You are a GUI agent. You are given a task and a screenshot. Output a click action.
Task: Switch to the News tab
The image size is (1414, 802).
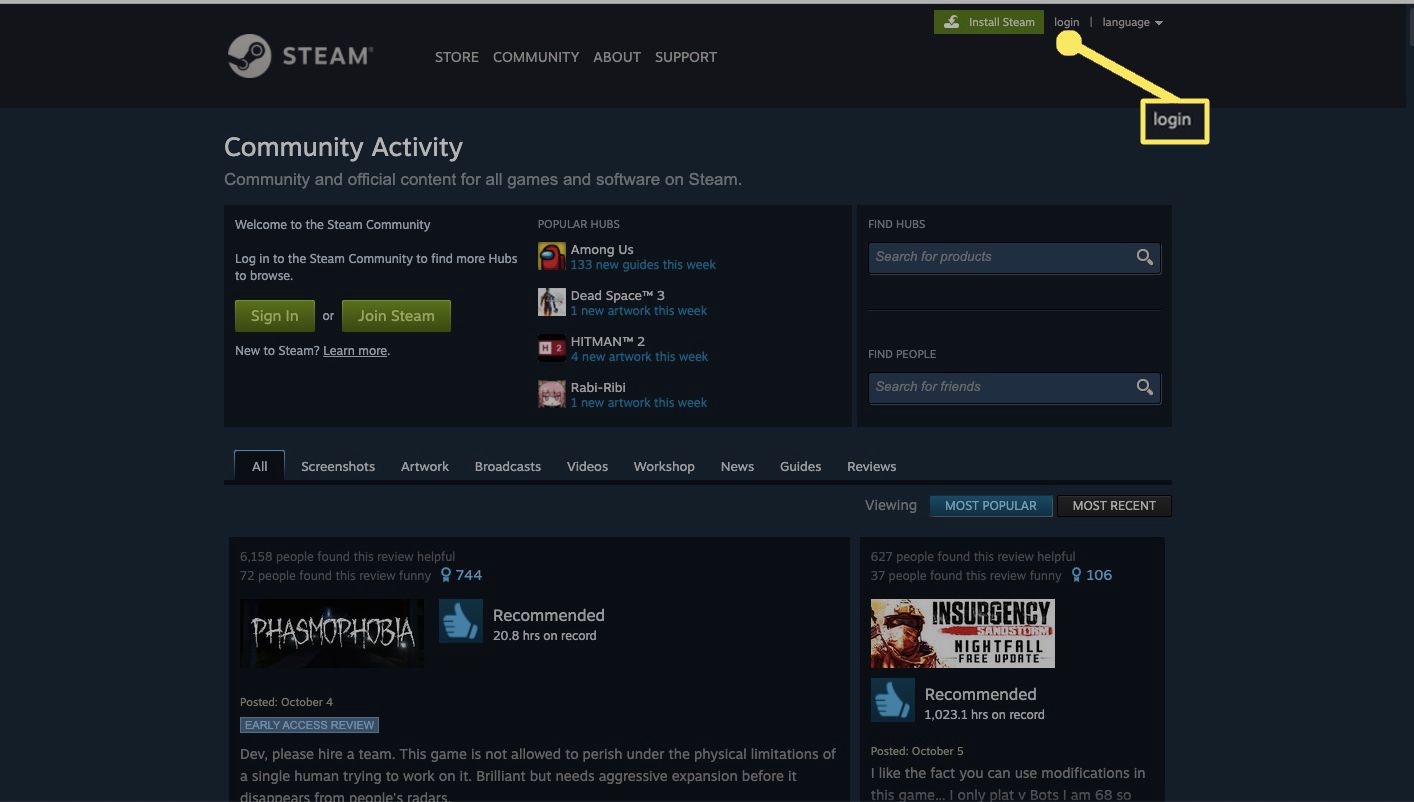coord(737,466)
